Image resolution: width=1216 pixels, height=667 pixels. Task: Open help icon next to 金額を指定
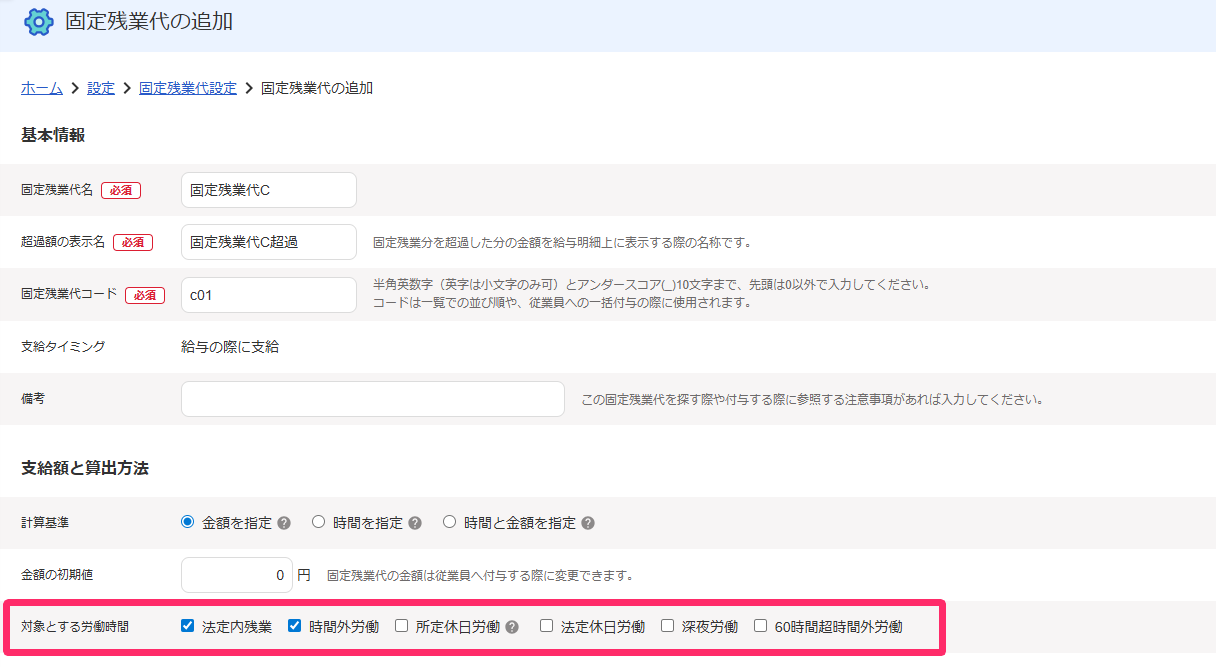pyautogui.click(x=284, y=523)
